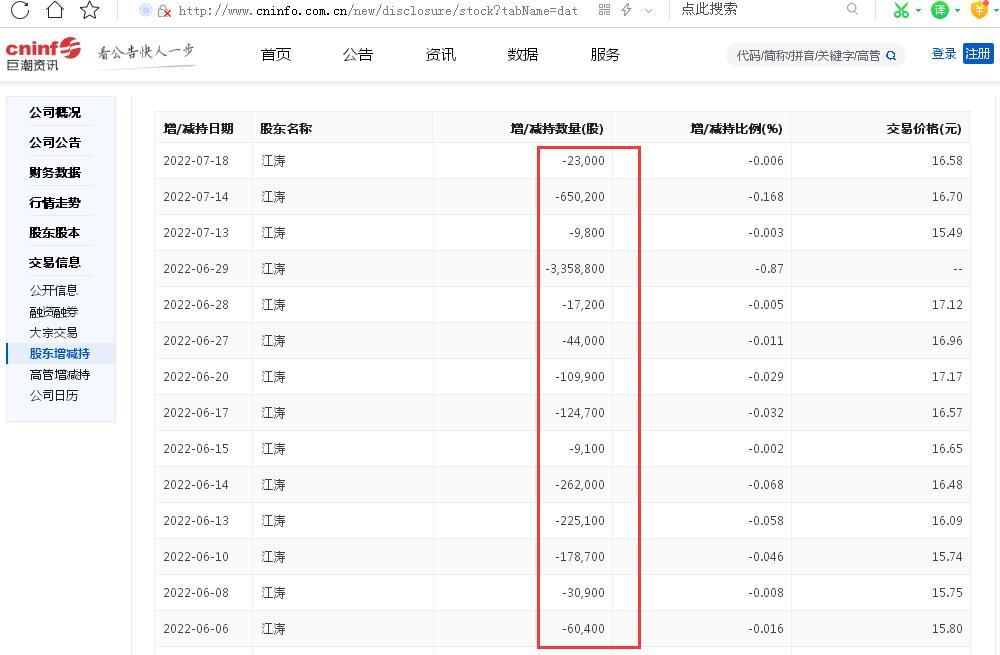Open 股东增减持 sidebar link
The width and height of the screenshot is (1000, 655).
60,353
